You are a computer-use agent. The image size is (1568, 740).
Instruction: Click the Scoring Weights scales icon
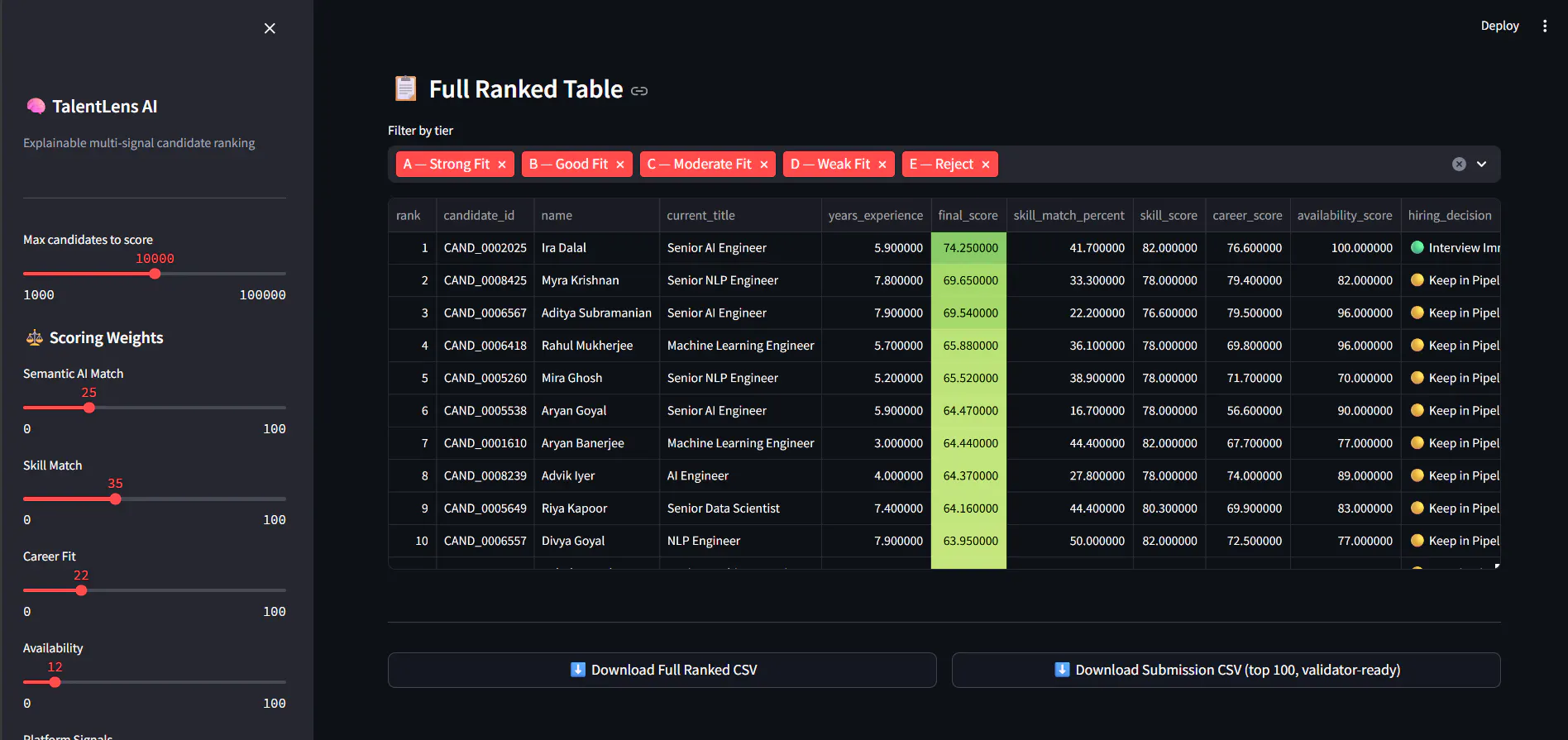34,337
